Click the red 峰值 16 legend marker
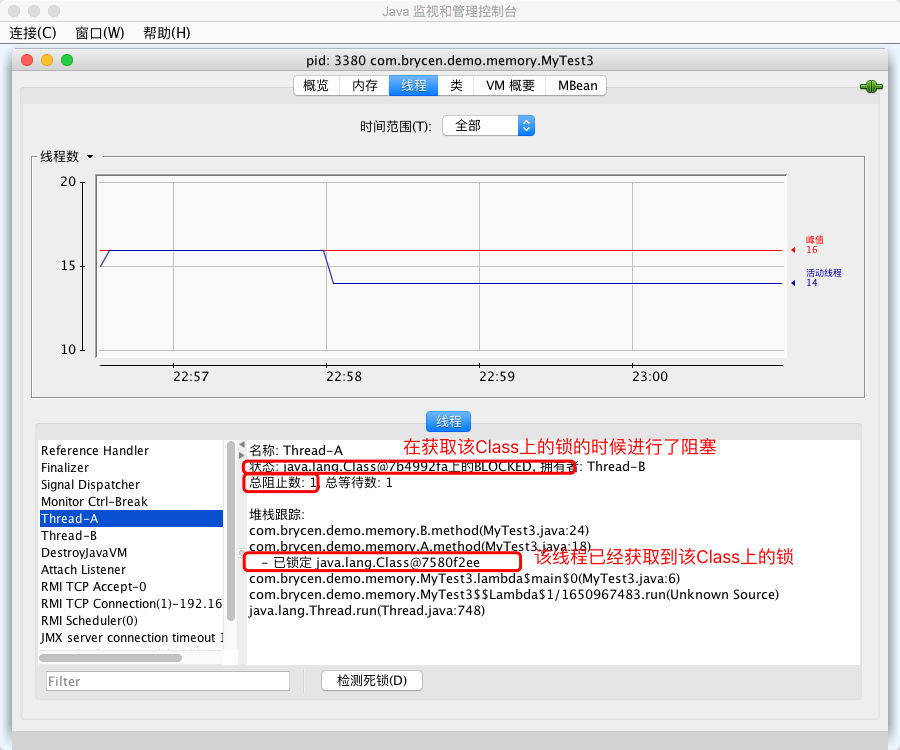The height and width of the screenshot is (750, 900). coord(809,245)
